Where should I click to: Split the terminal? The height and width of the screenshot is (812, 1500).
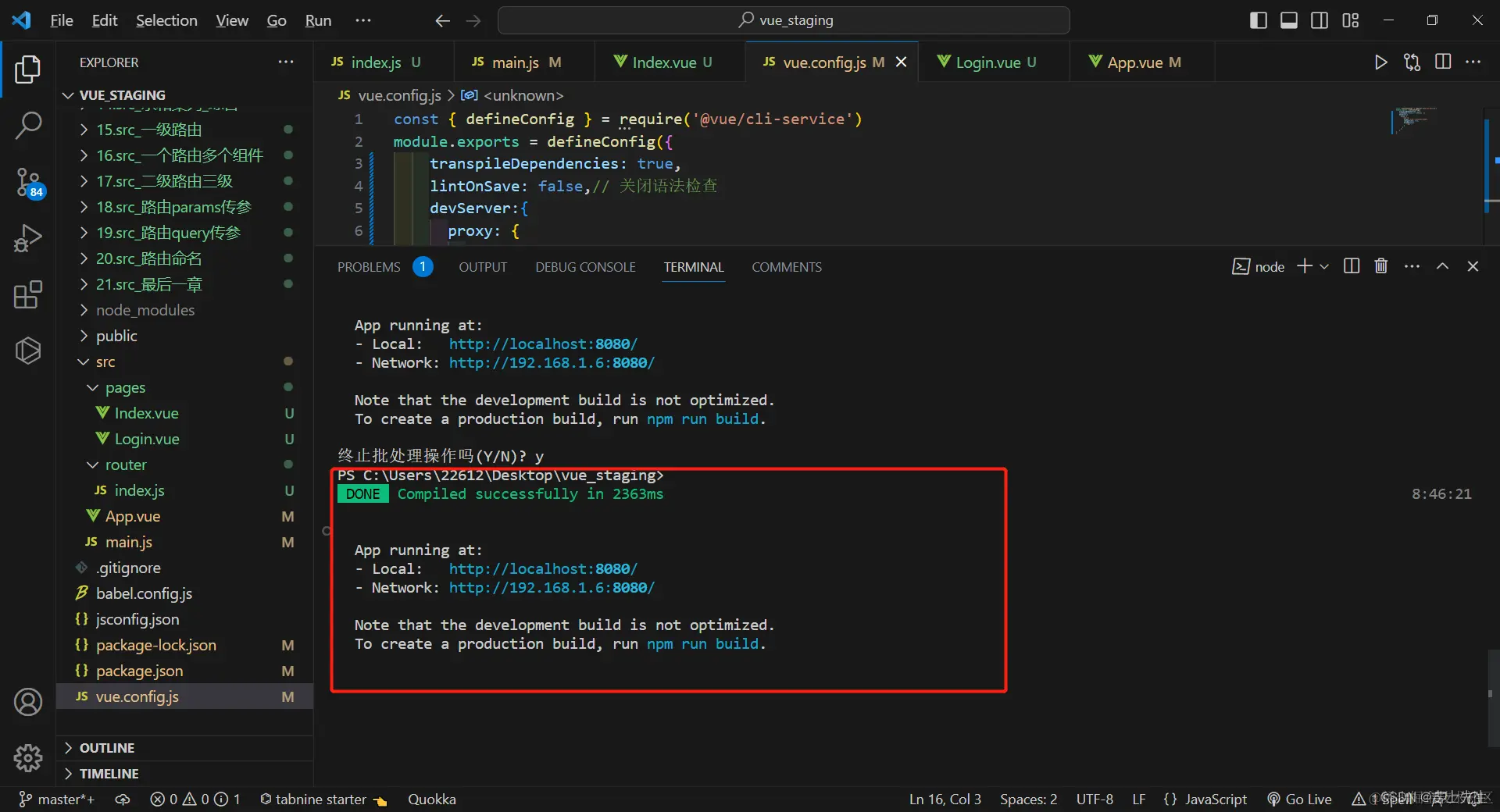(1351, 266)
